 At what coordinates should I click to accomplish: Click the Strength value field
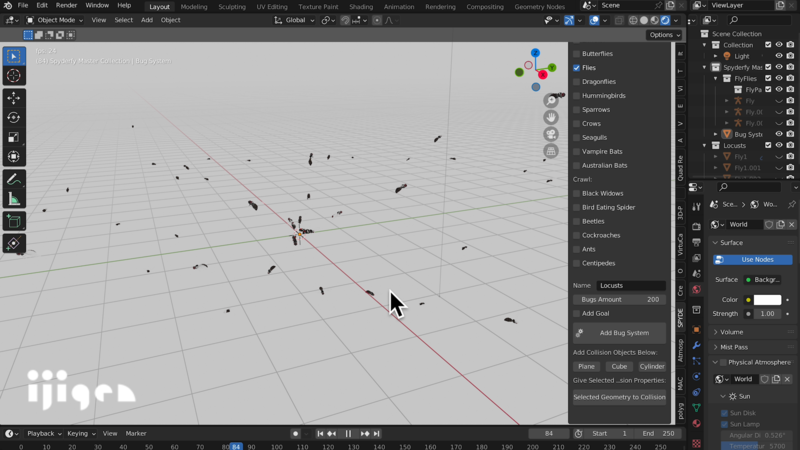click(767, 314)
